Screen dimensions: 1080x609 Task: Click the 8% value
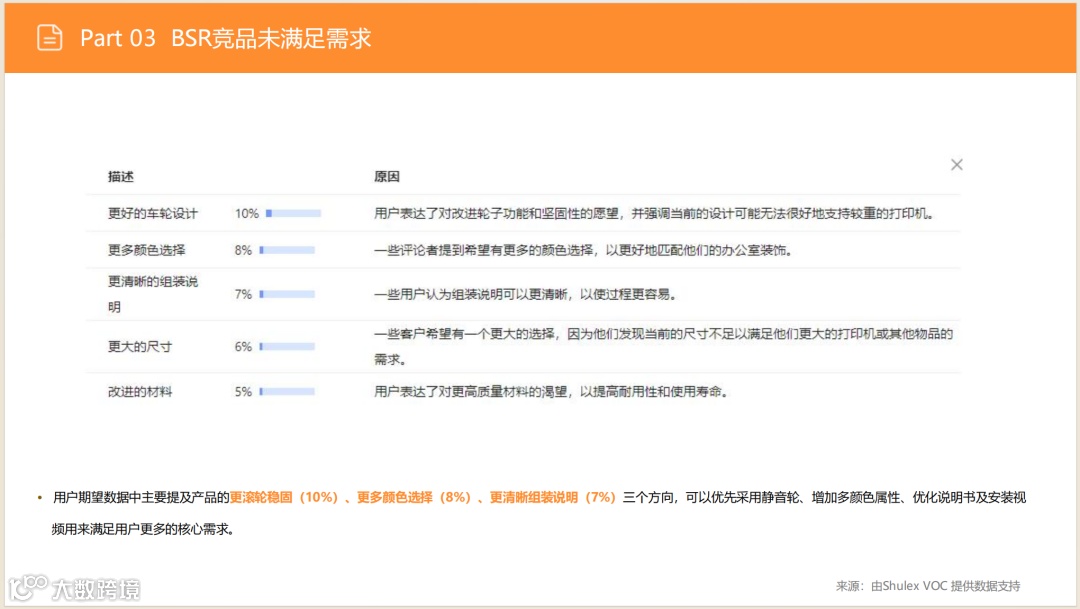point(243,250)
